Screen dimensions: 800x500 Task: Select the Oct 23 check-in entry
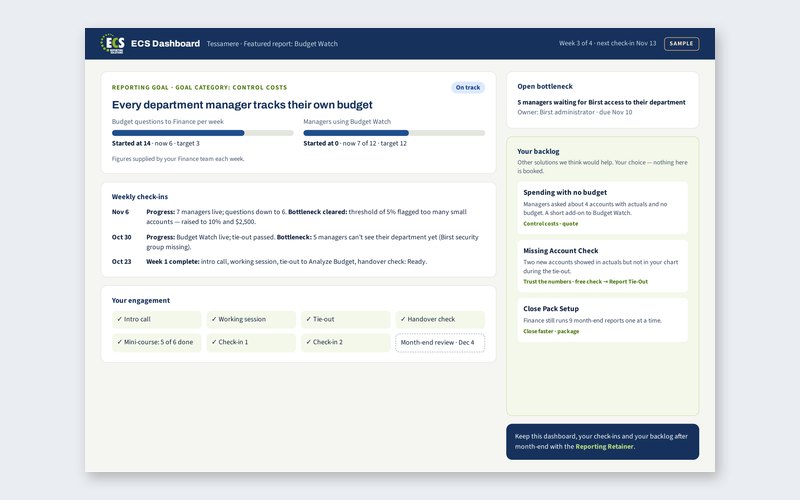298,261
